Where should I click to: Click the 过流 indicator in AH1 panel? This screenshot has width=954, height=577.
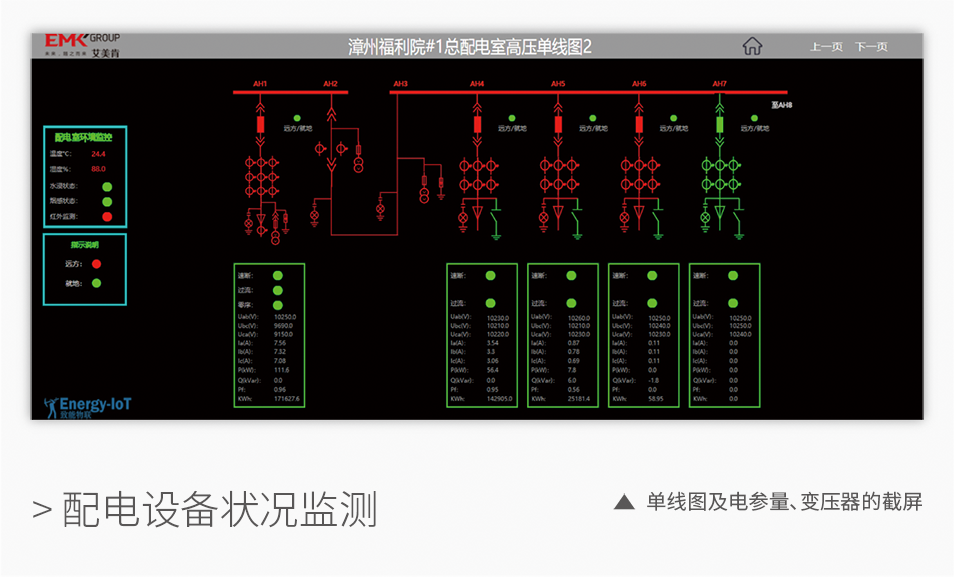[278, 290]
